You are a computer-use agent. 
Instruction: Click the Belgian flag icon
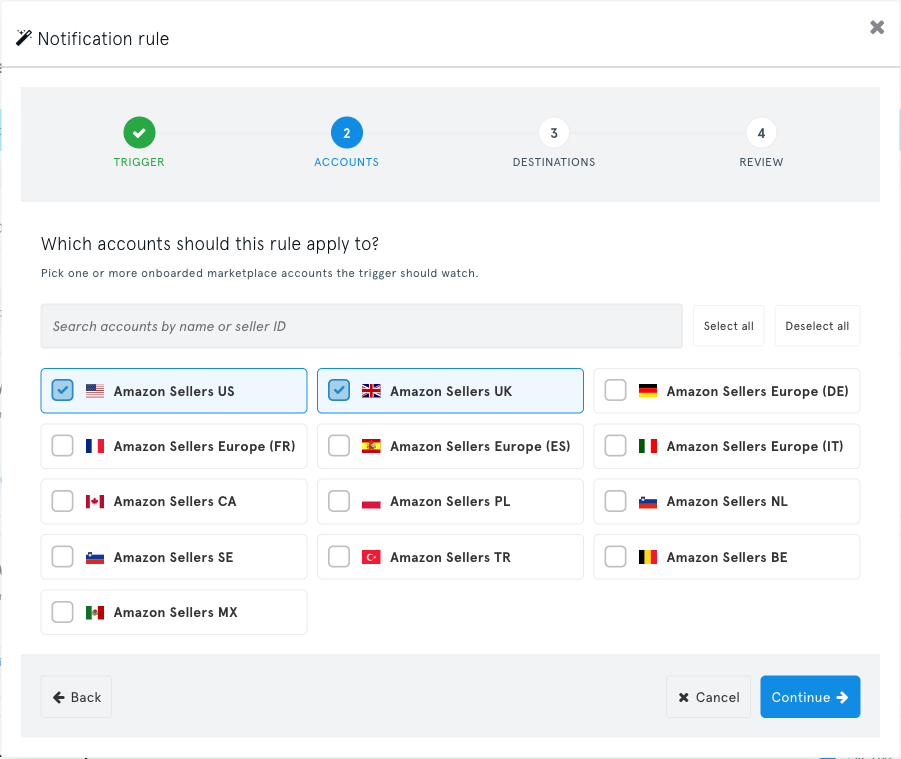648,557
